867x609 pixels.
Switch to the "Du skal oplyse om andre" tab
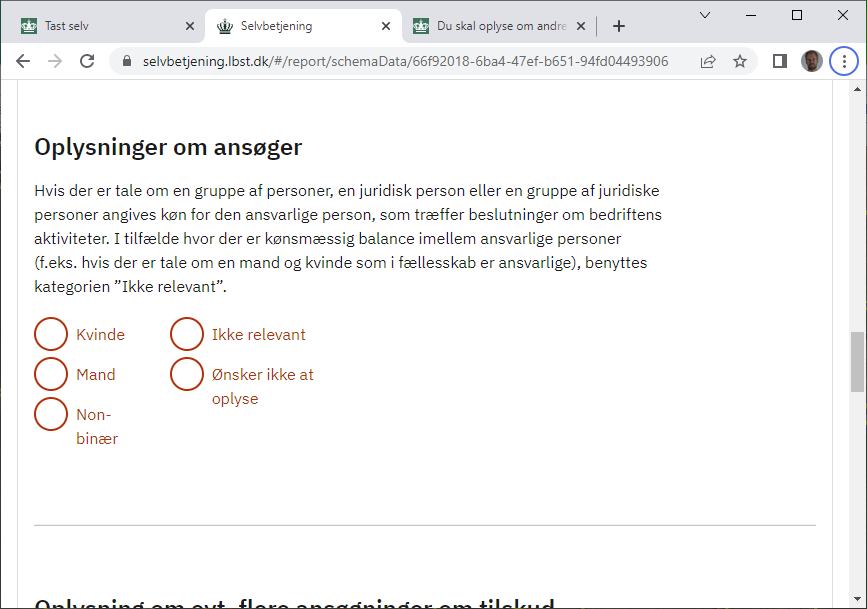point(492,26)
